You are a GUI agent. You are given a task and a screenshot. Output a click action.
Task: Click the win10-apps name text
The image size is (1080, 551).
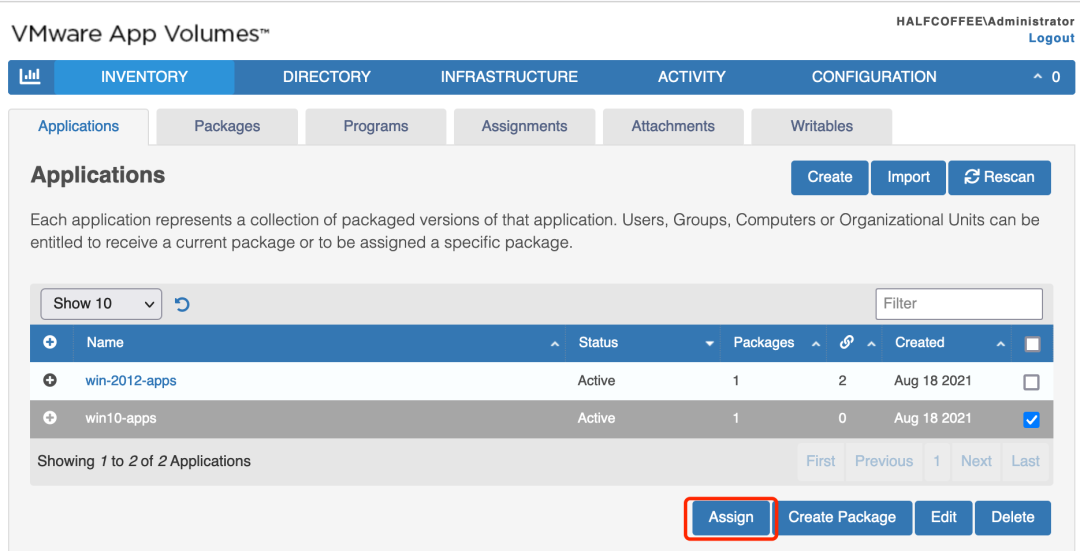[121, 419]
